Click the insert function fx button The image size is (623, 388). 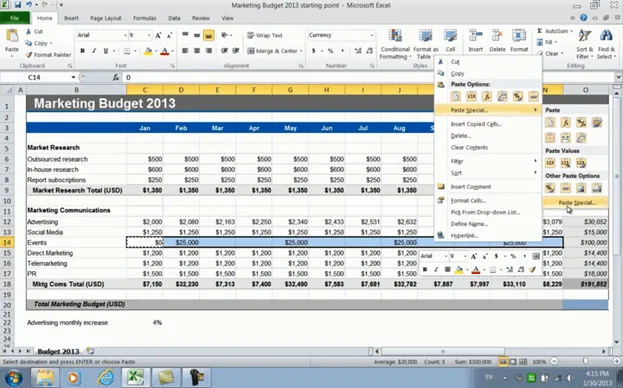pos(116,77)
